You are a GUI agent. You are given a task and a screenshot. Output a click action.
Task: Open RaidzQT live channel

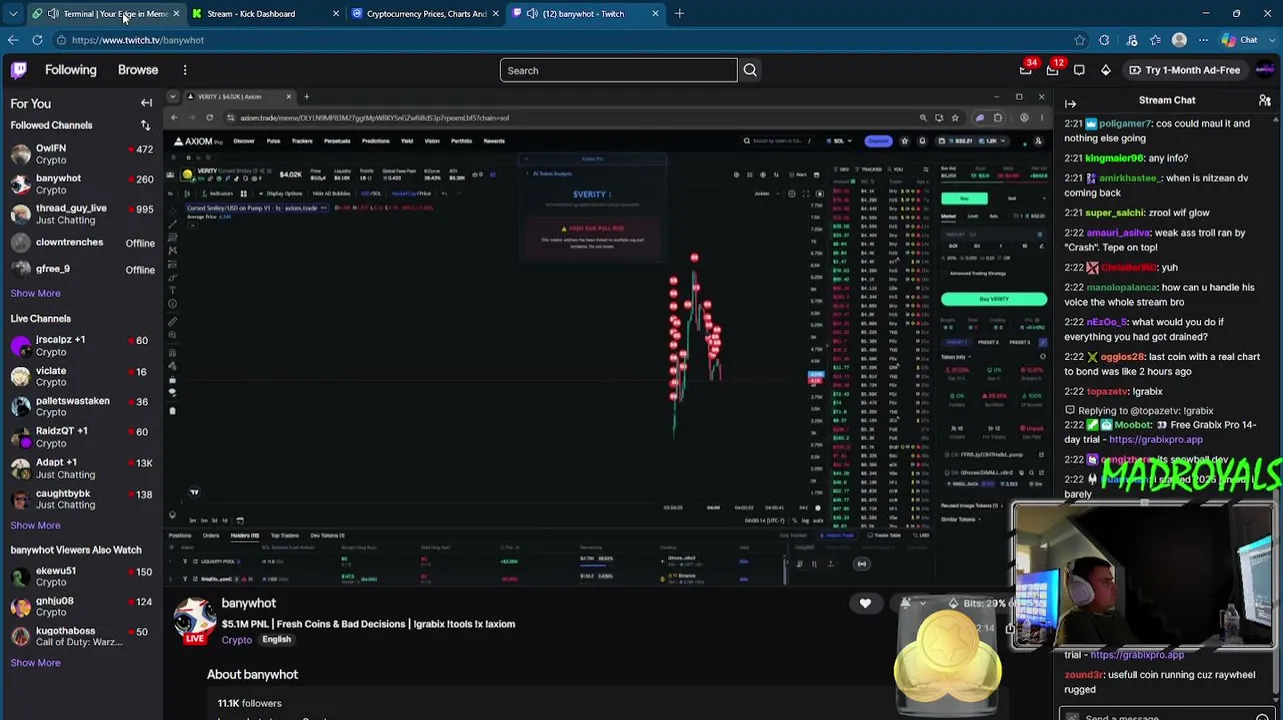pyautogui.click(x=82, y=436)
